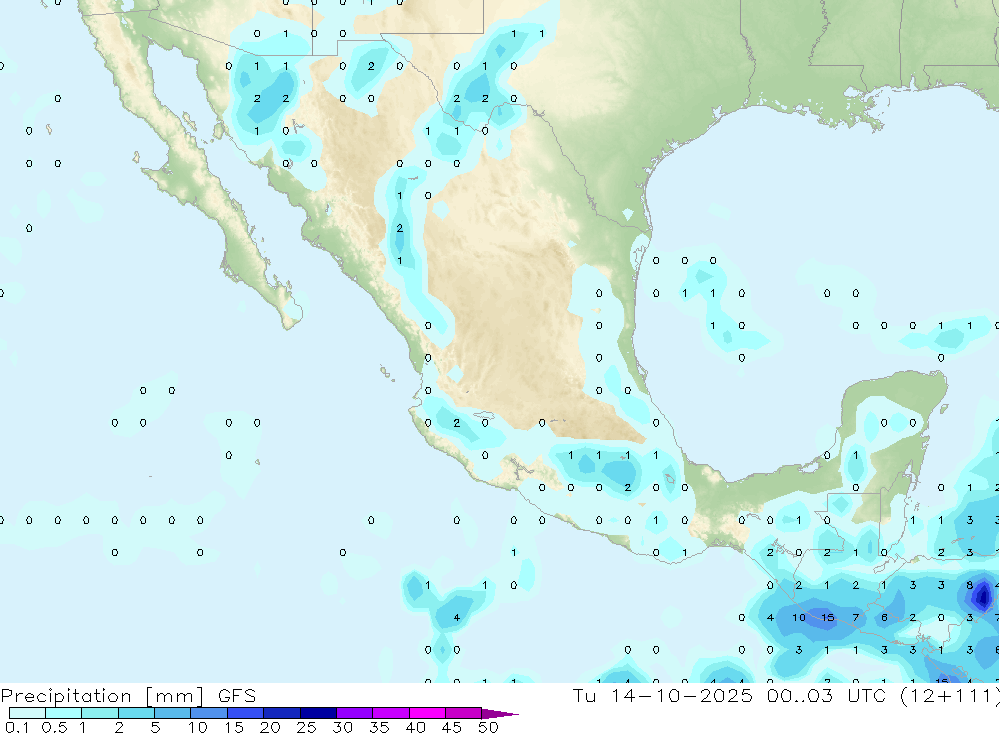
Task: Click the '35' legend scale label
Action: (379, 727)
